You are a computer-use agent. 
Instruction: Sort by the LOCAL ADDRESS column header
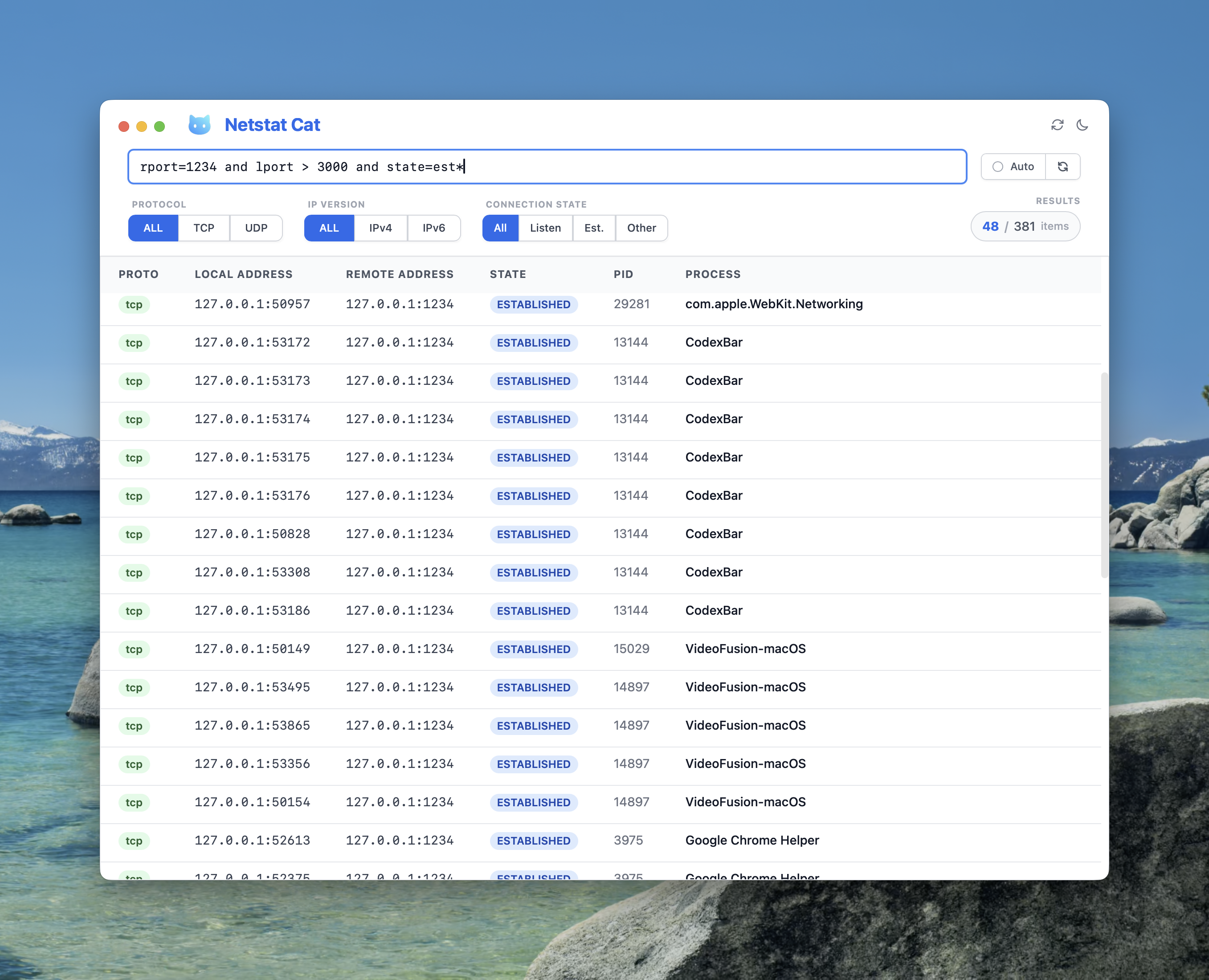243,274
